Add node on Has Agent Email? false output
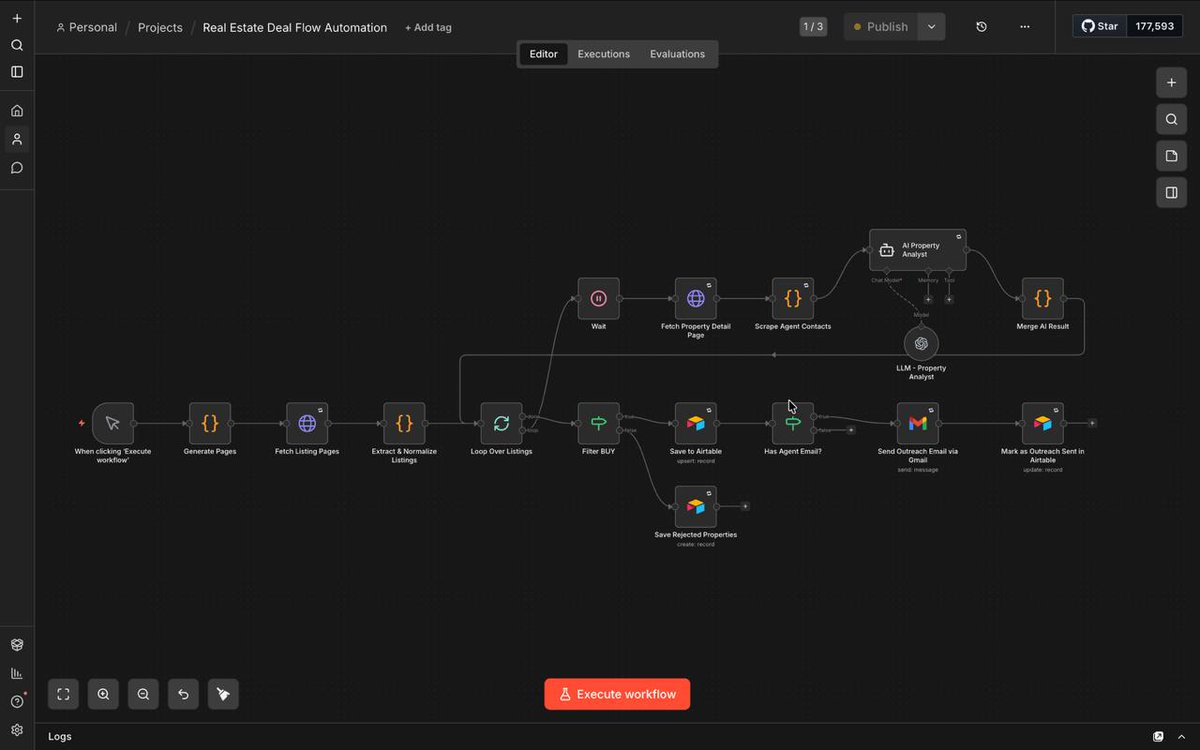The image size is (1200, 750). [851, 430]
